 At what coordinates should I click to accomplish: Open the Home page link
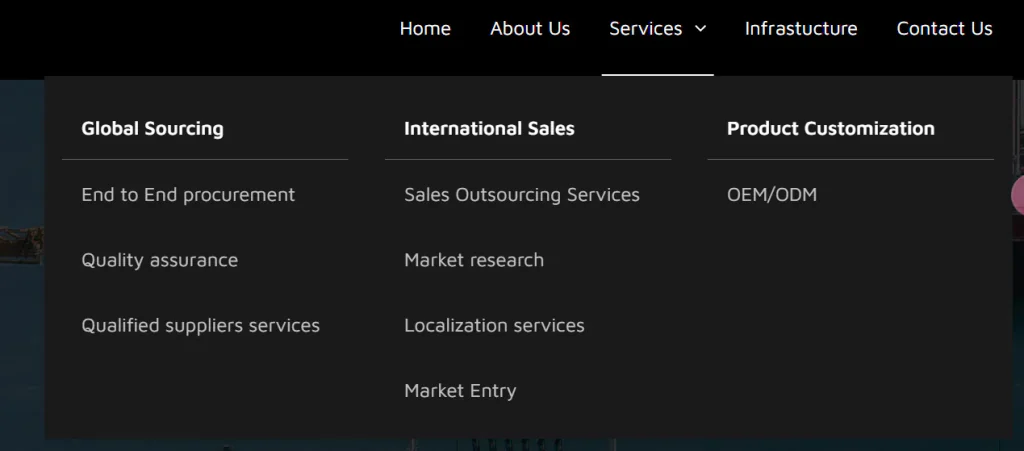425,29
